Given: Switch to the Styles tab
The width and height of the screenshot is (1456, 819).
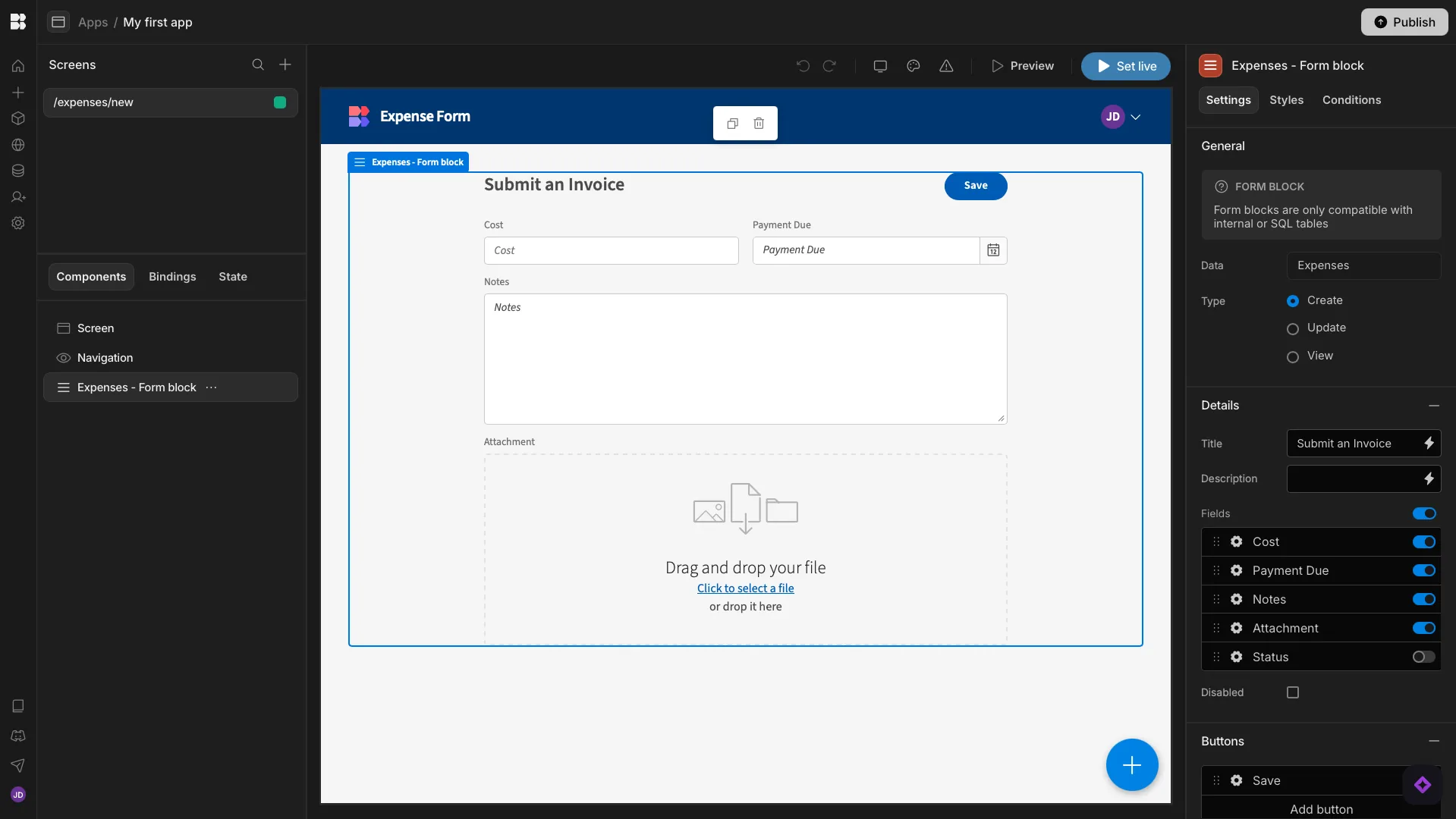Looking at the screenshot, I should tap(1286, 100).
